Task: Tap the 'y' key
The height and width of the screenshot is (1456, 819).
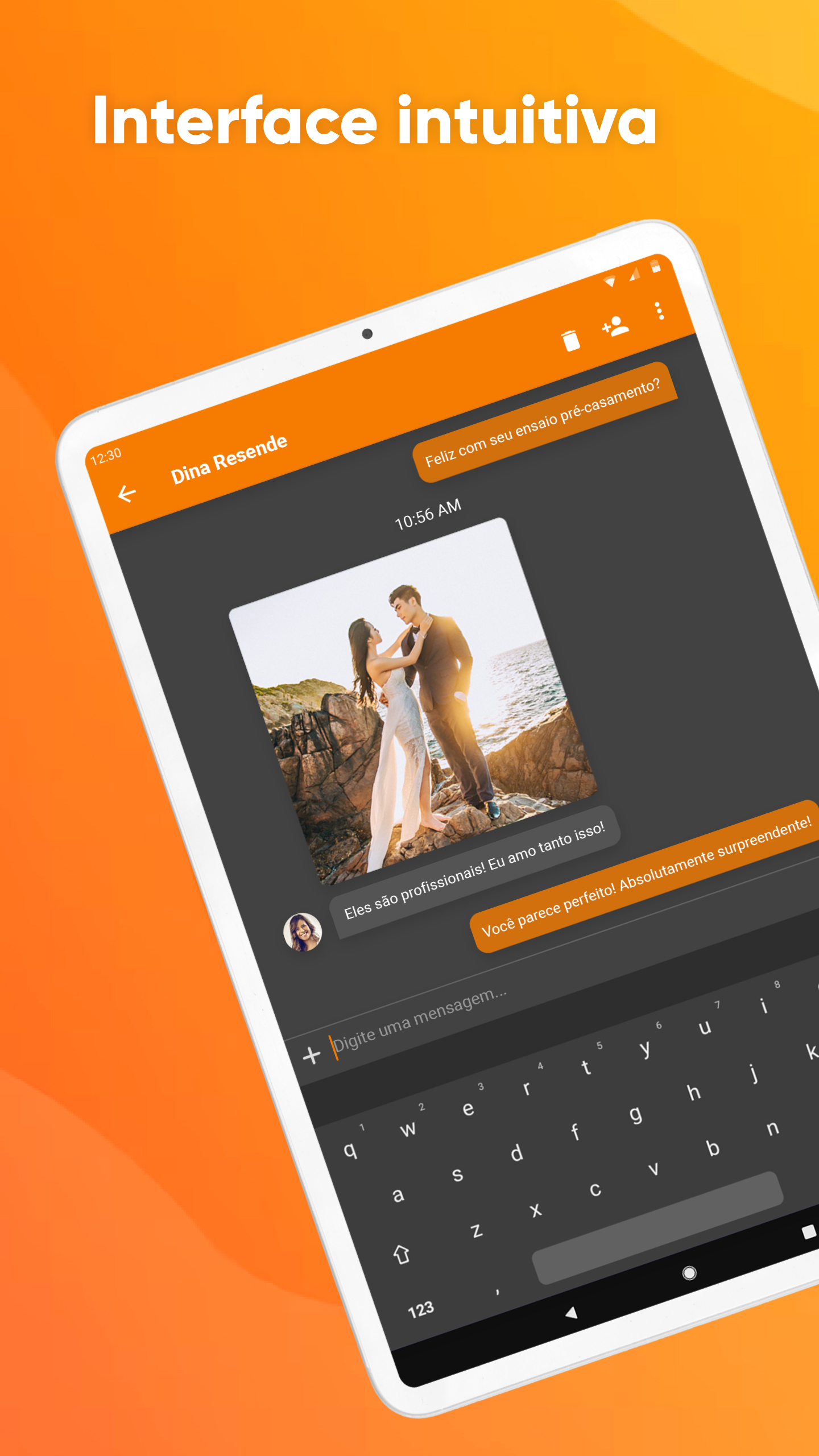Action: (644, 1048)
